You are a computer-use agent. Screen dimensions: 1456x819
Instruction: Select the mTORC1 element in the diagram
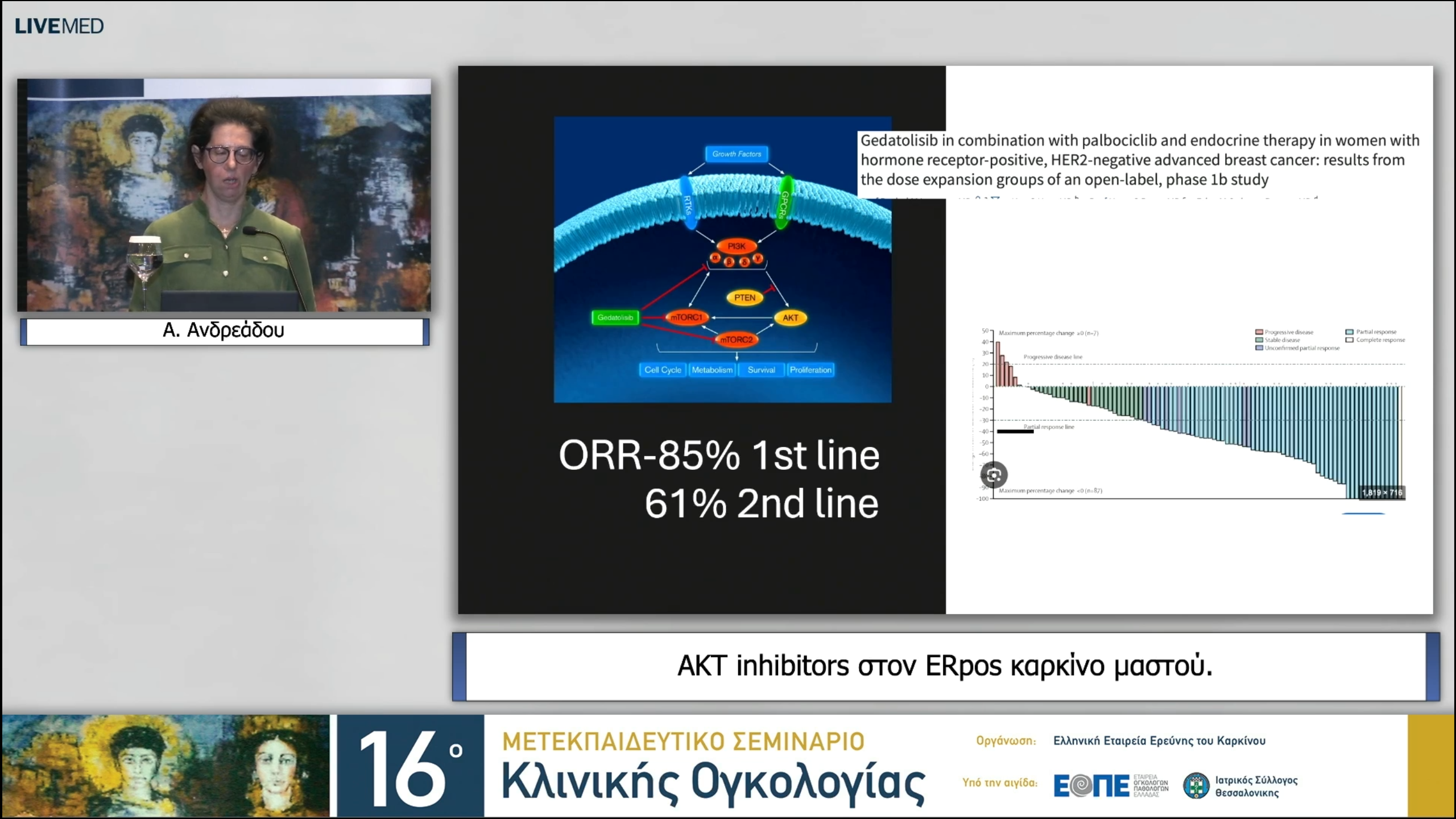tap(686, 317)
